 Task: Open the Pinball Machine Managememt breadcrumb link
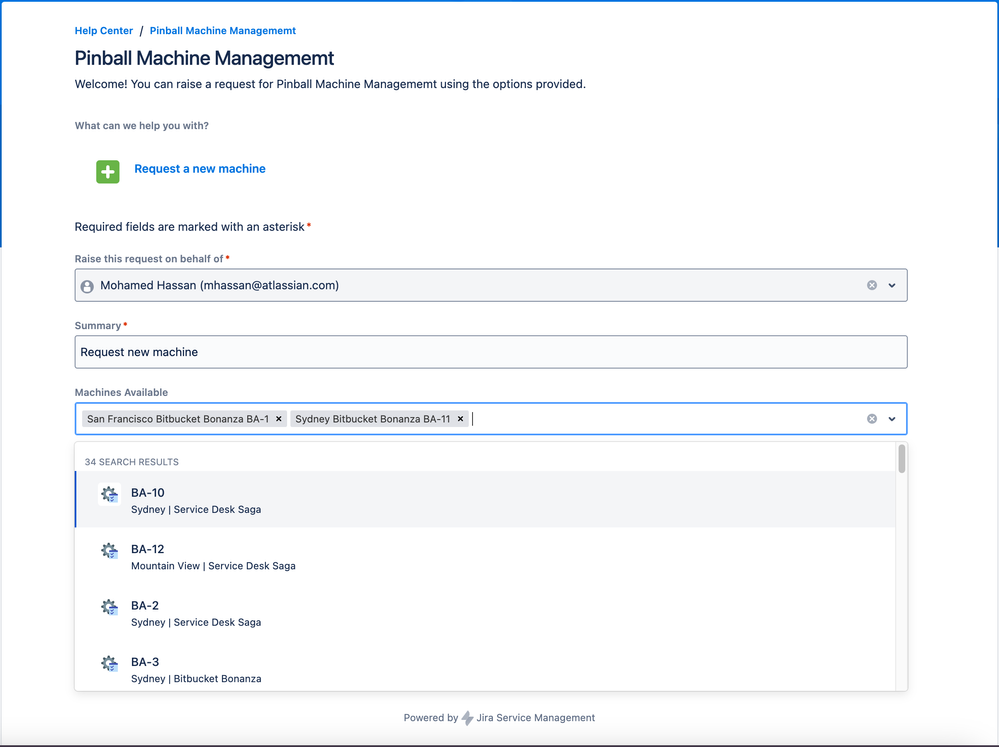pyautogui.click(x=223, y=31)
